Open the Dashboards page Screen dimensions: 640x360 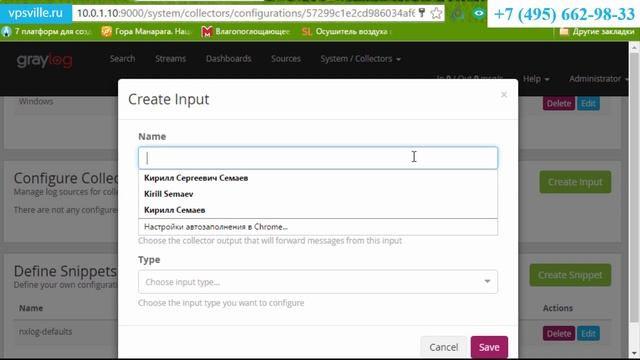(x=229, y=59)
